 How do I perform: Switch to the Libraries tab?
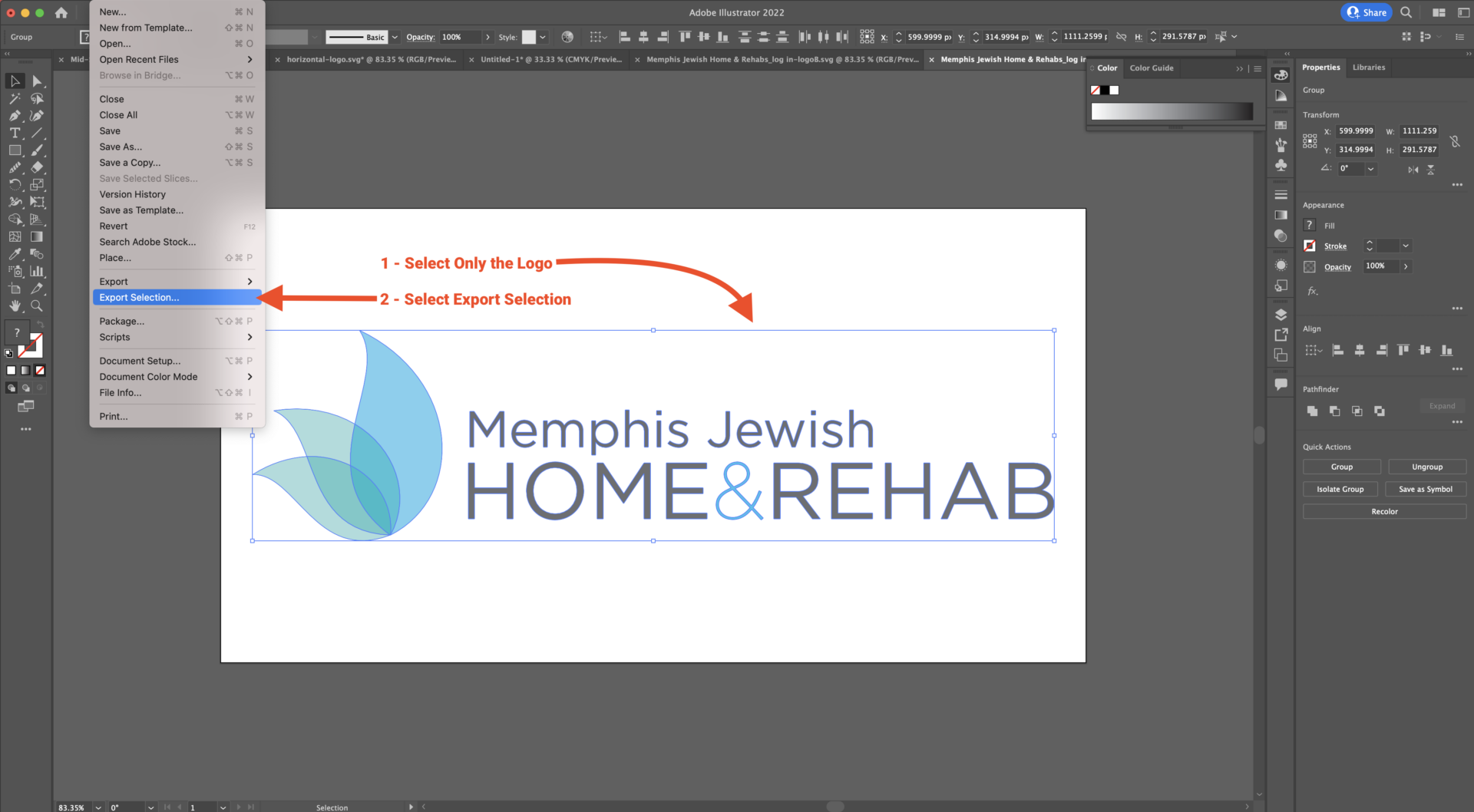pos(1369,68)
